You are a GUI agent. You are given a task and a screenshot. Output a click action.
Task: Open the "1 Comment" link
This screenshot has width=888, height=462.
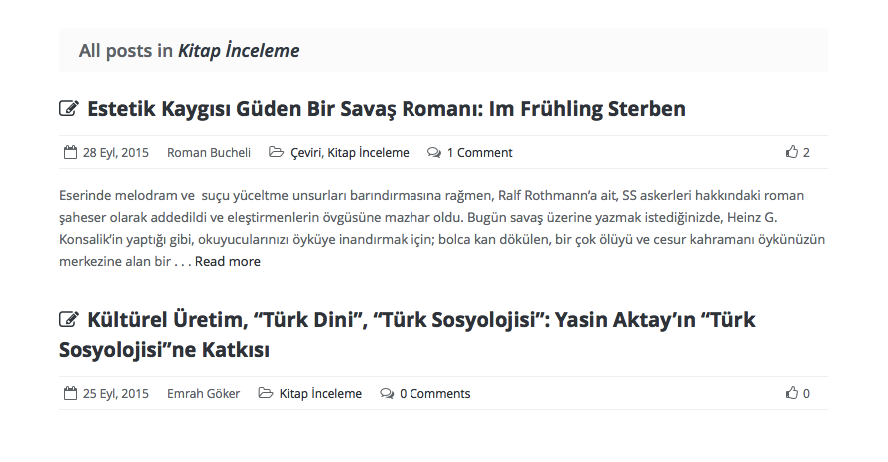(479, 153)
